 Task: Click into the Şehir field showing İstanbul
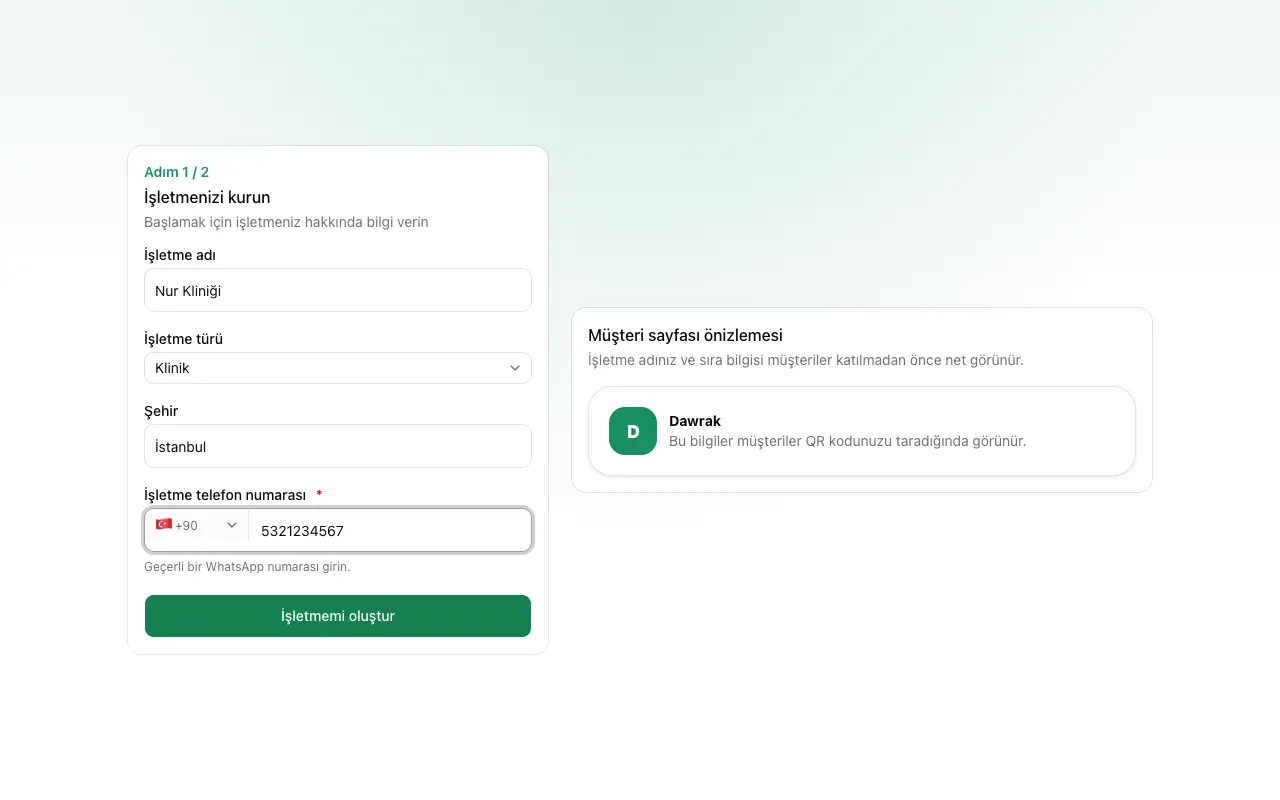(338, 446)
